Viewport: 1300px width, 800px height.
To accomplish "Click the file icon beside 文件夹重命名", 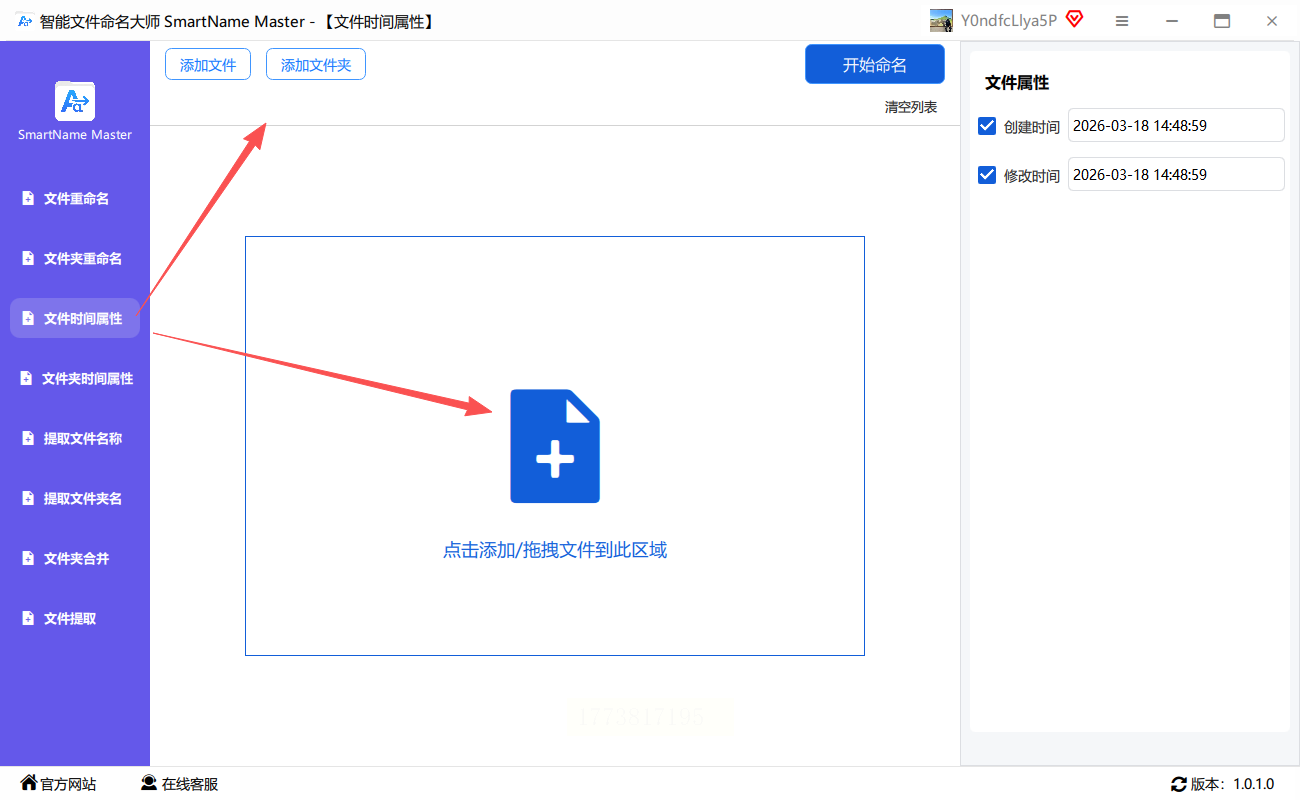I will 28,258.
